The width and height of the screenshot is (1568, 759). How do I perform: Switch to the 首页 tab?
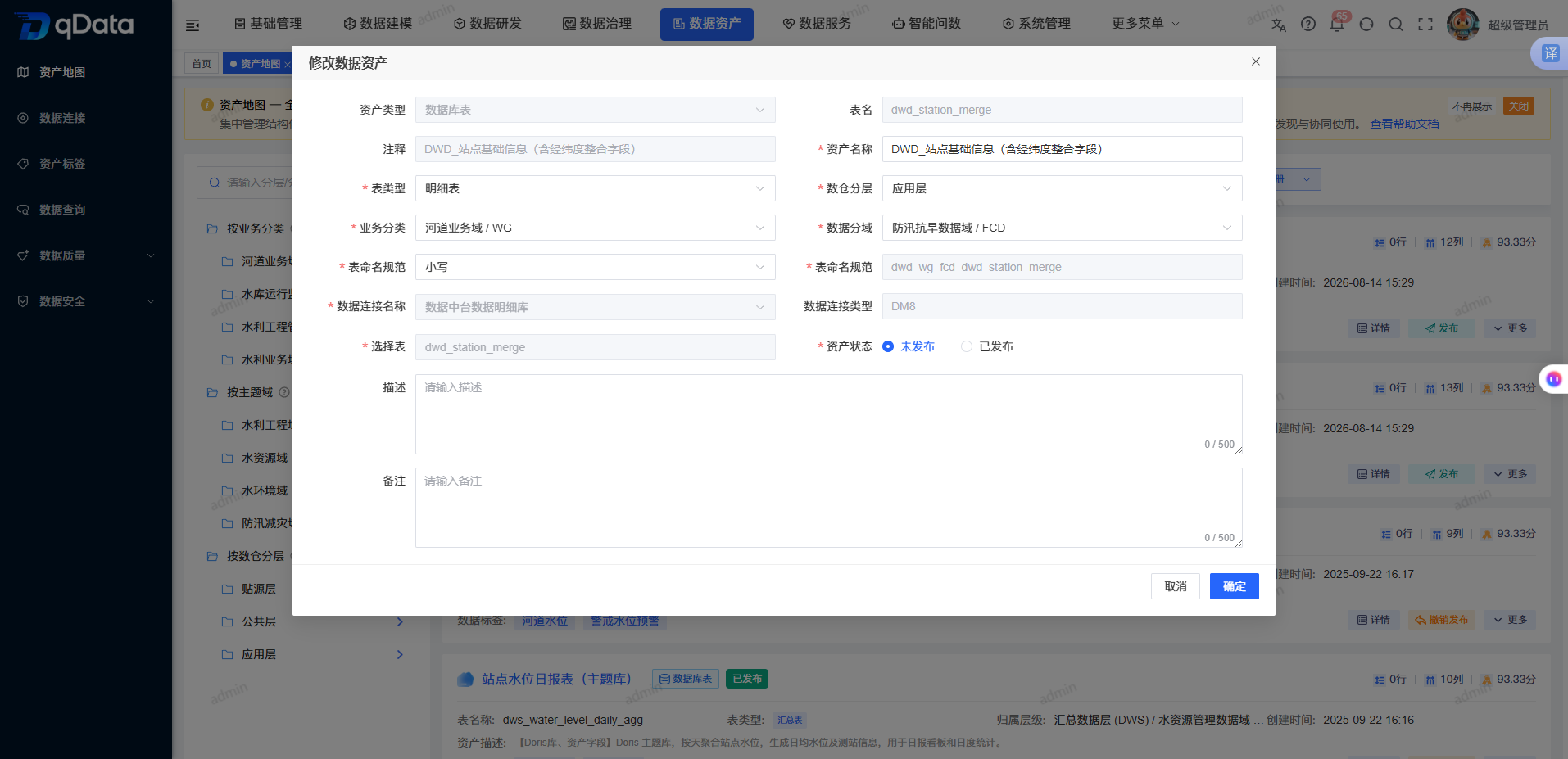202,64
